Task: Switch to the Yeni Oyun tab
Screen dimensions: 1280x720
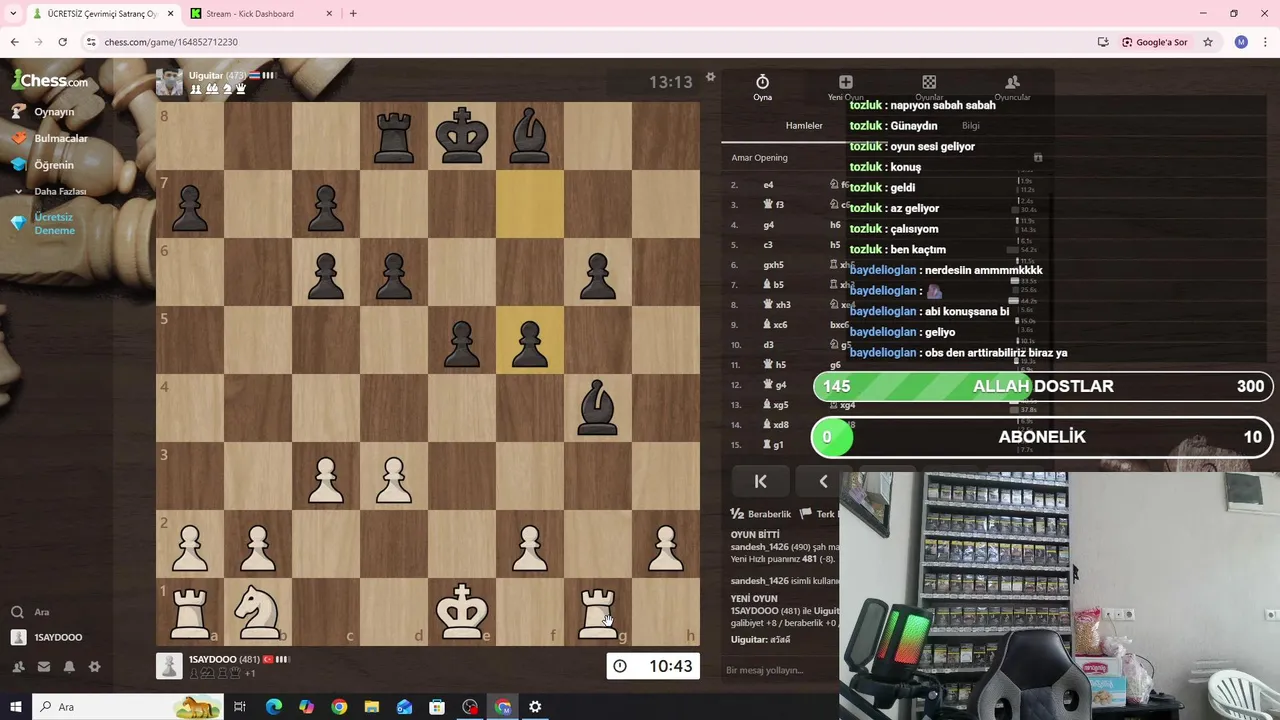Action: coord(845,87)
